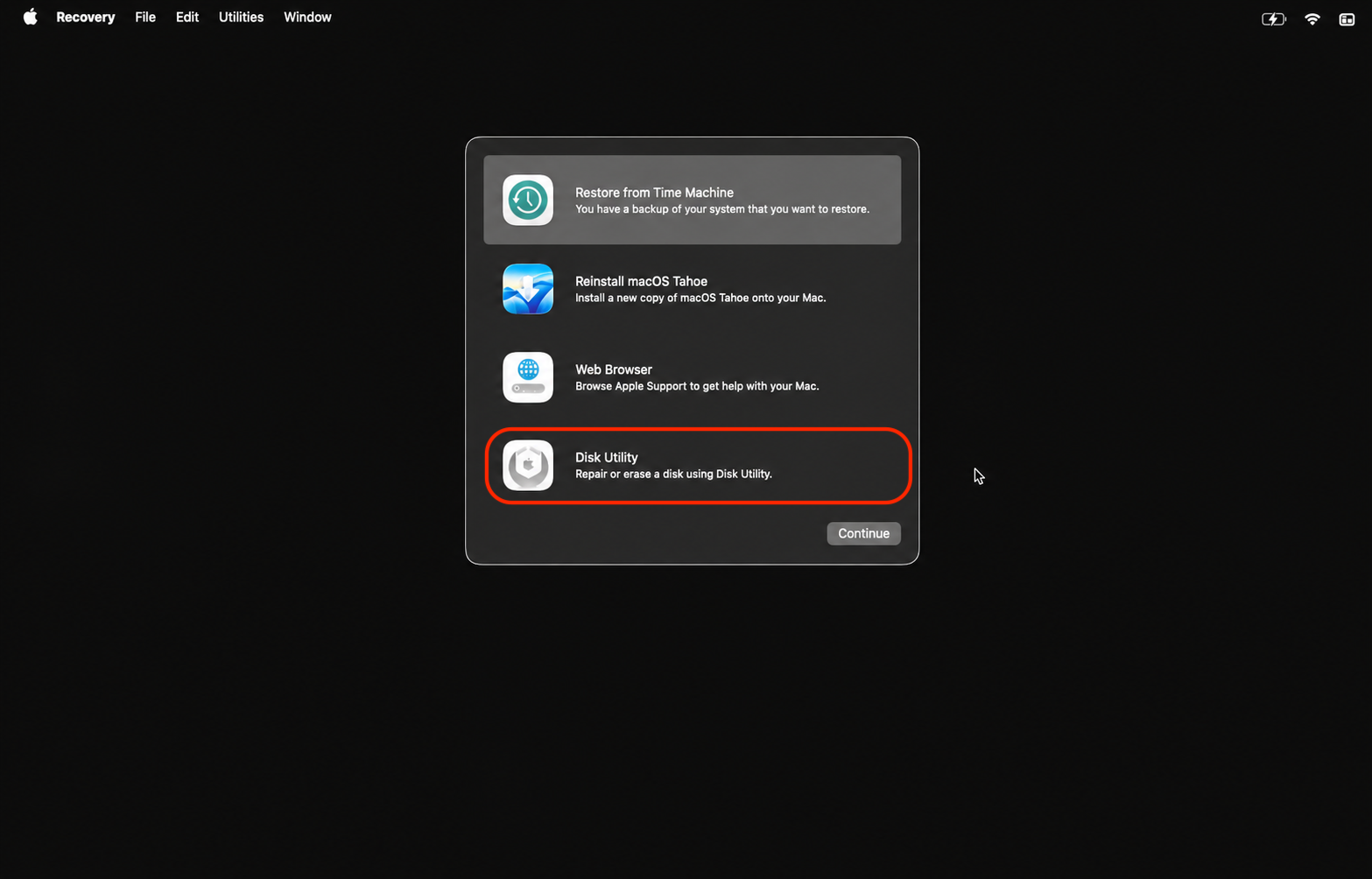The image size is (1372, 879).
Task: Click the Disk Utility icon
Action: pos(528,466)
